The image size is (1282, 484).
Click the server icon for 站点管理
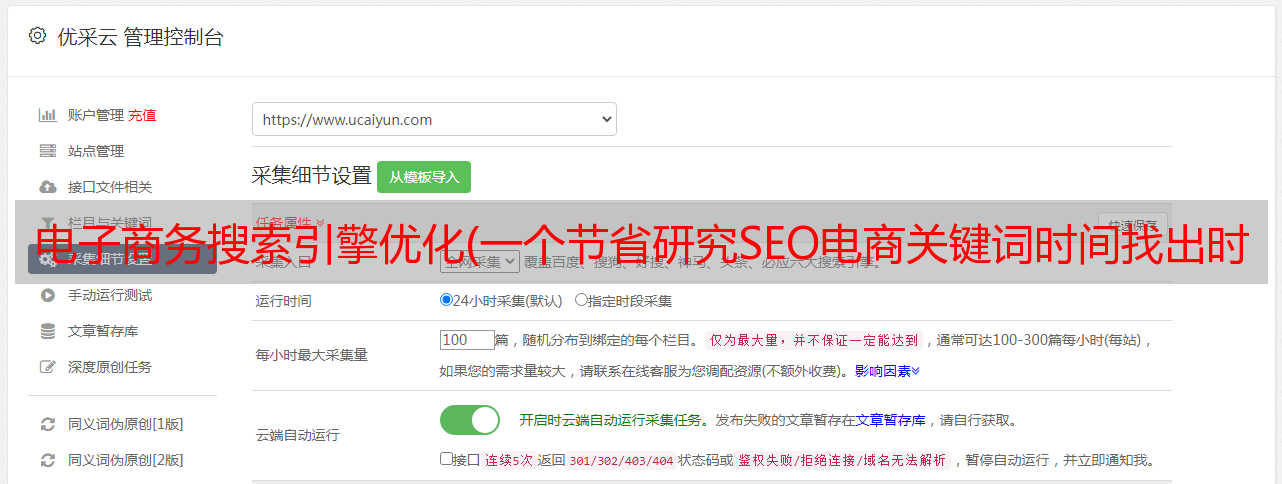[47, 151]
